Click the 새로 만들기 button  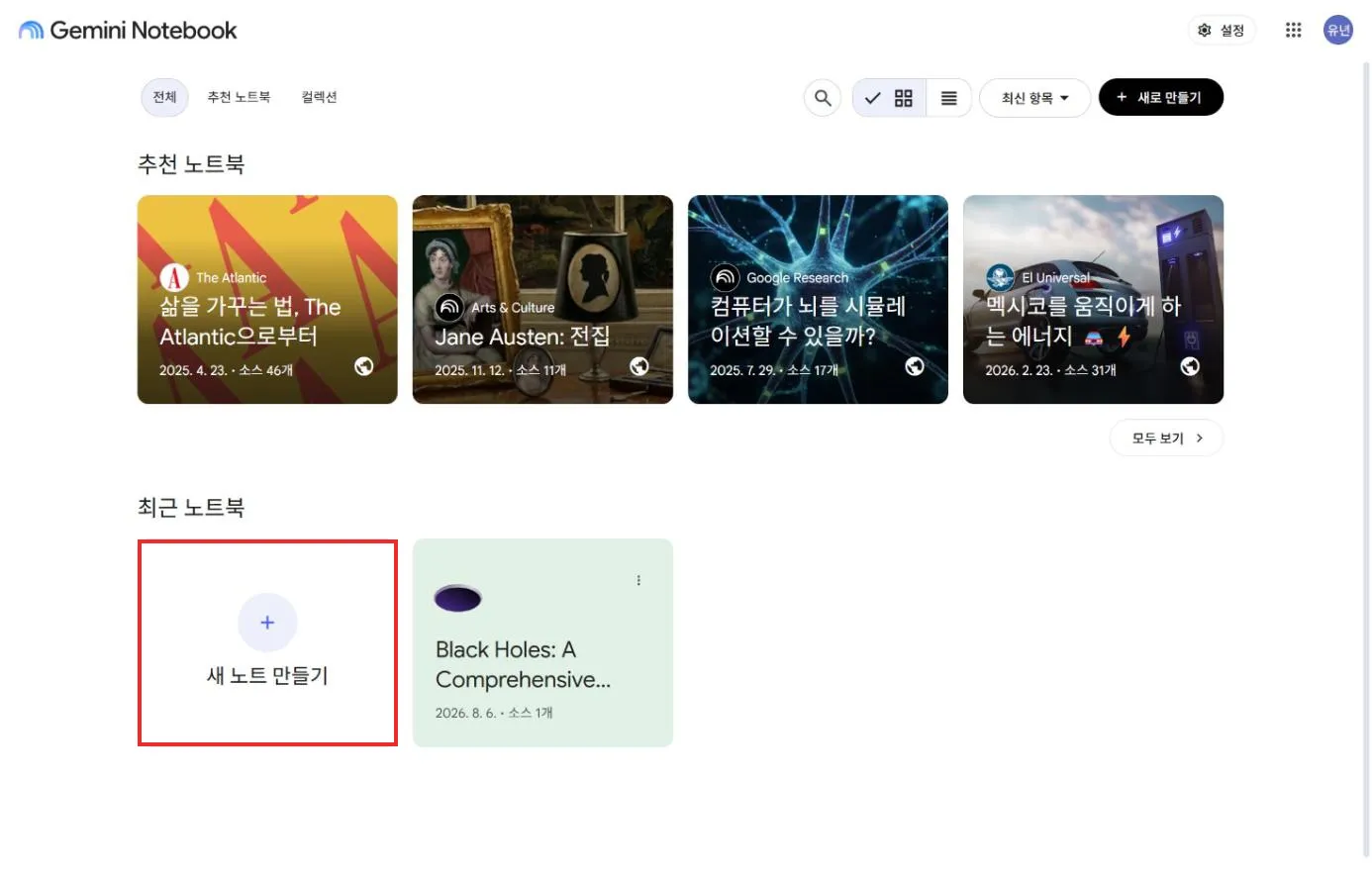pos(1161,97)
